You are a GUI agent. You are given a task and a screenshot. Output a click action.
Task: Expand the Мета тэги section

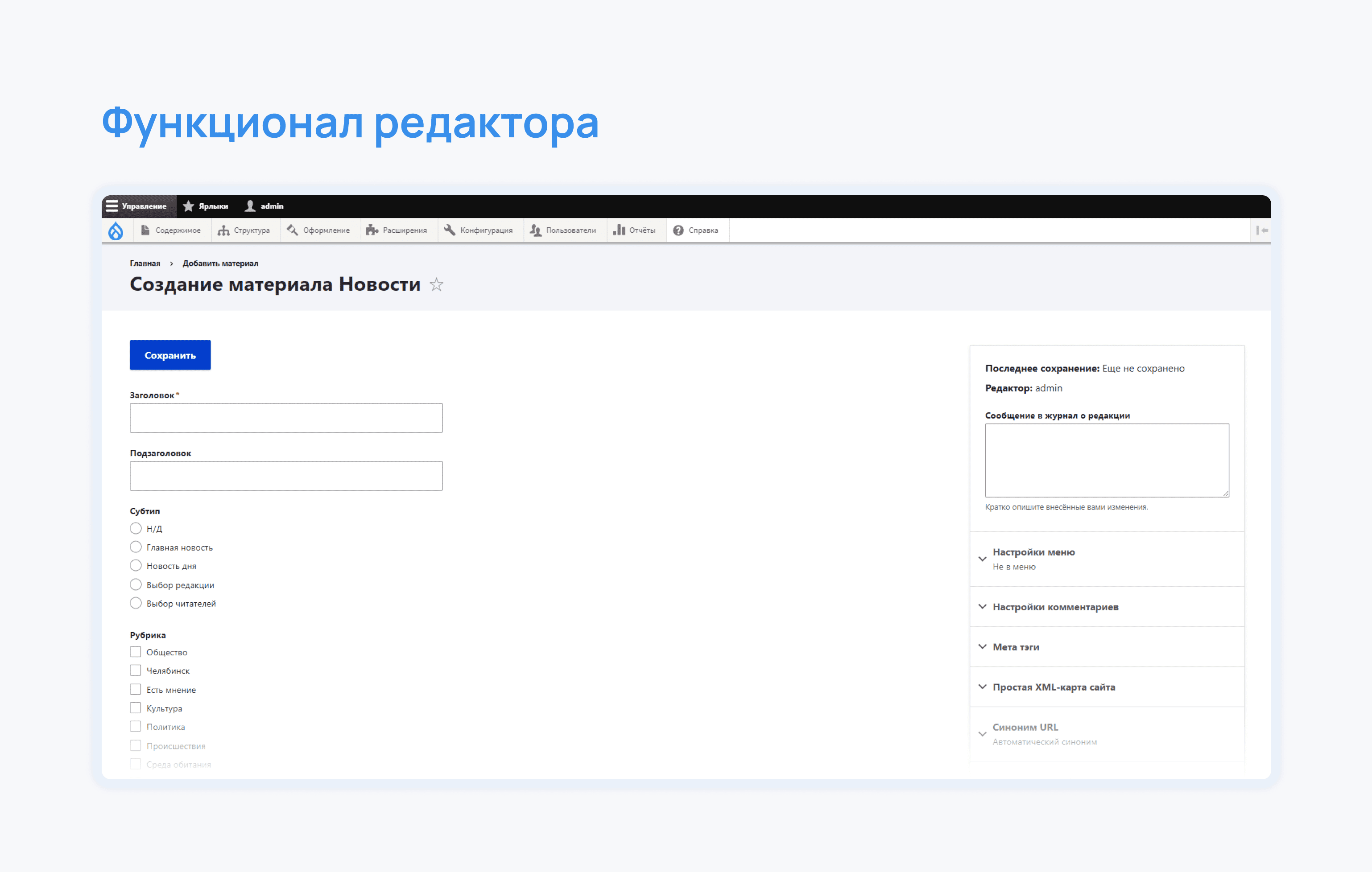[1015, 647]
